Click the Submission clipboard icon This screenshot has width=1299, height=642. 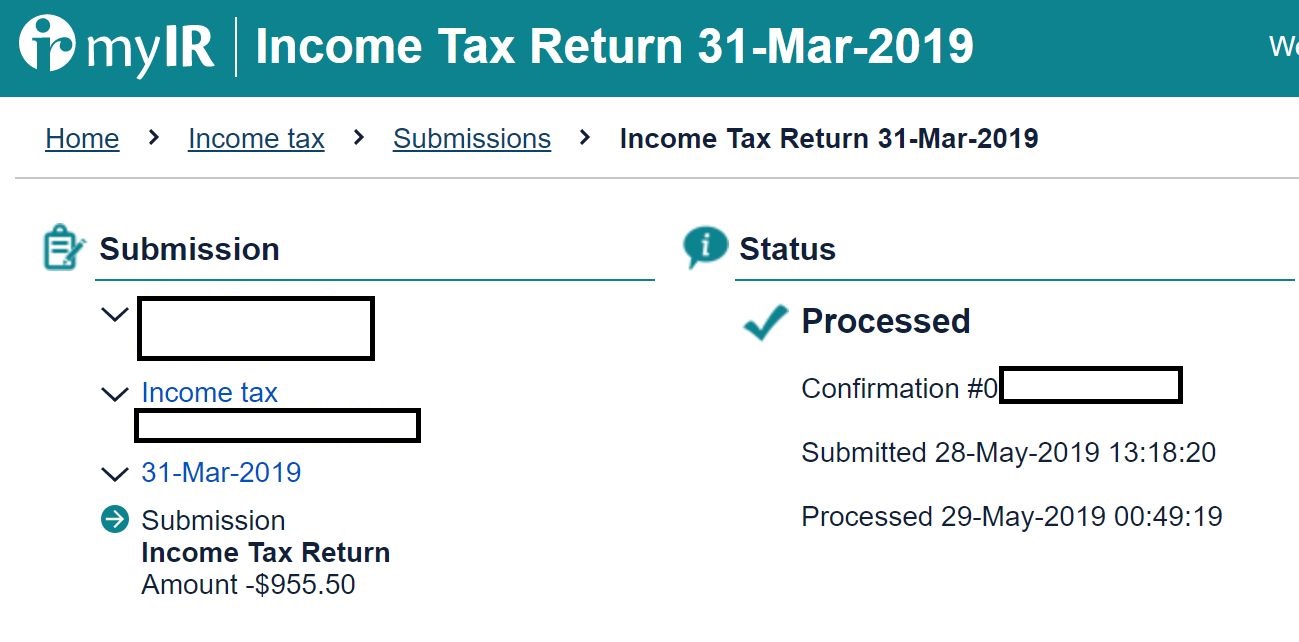click(62, 248)
